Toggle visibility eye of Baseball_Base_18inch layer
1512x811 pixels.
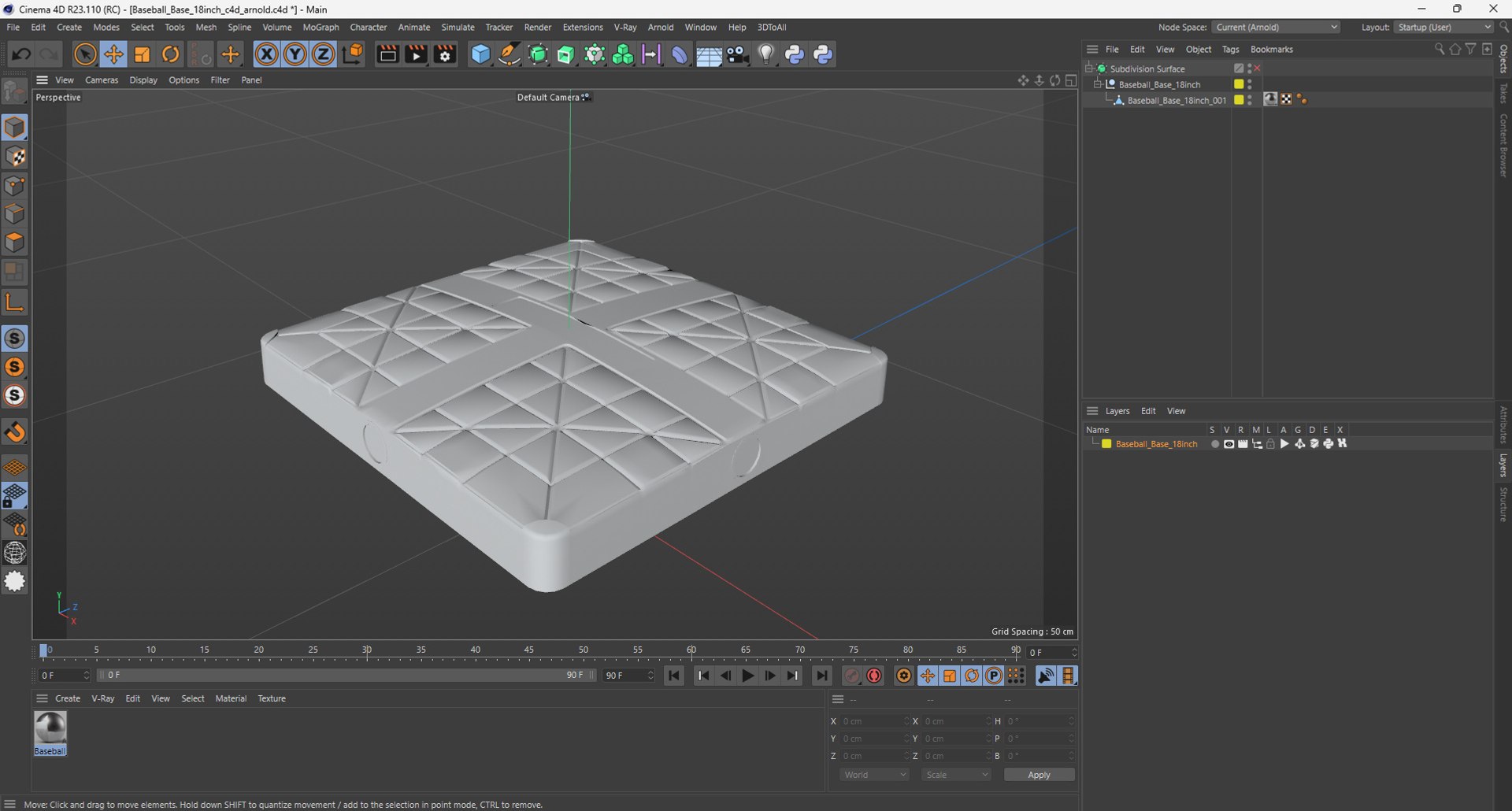1228,444
